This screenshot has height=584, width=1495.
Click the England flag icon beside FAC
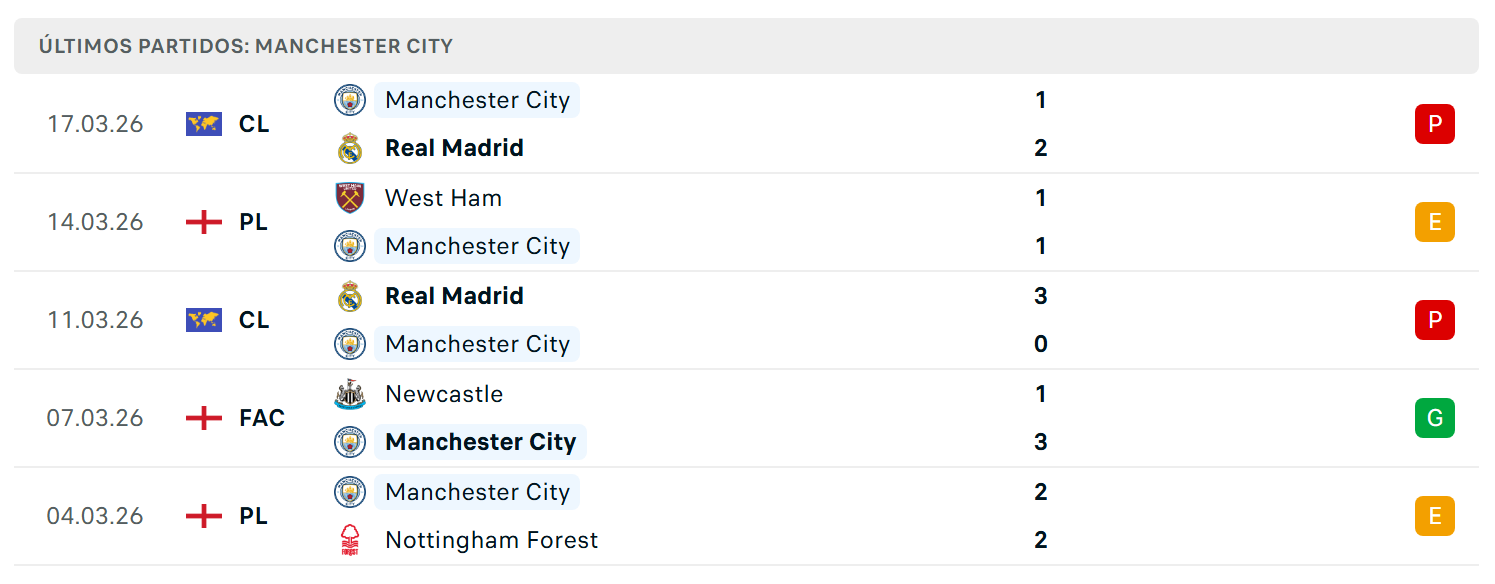[x=204, y=418]
